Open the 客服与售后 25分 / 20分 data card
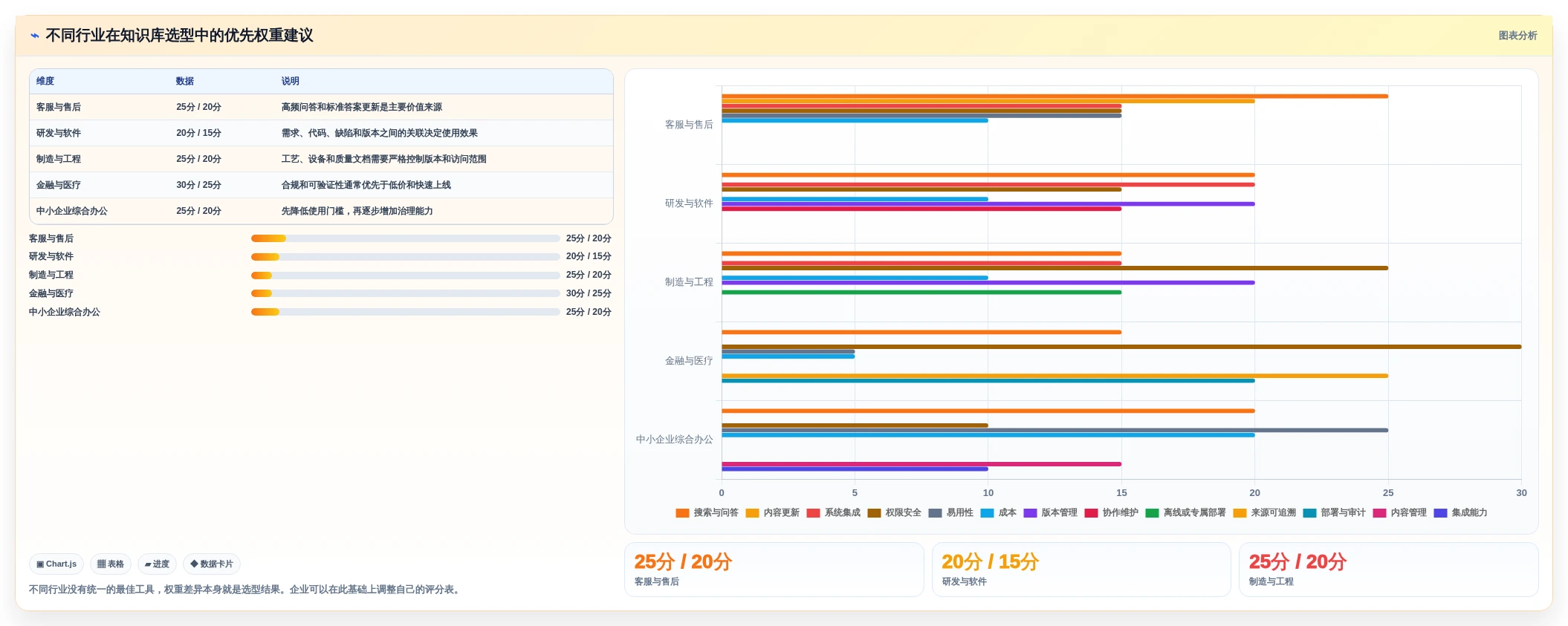Viewport: 1568px width, 626px height. [774, 570]
